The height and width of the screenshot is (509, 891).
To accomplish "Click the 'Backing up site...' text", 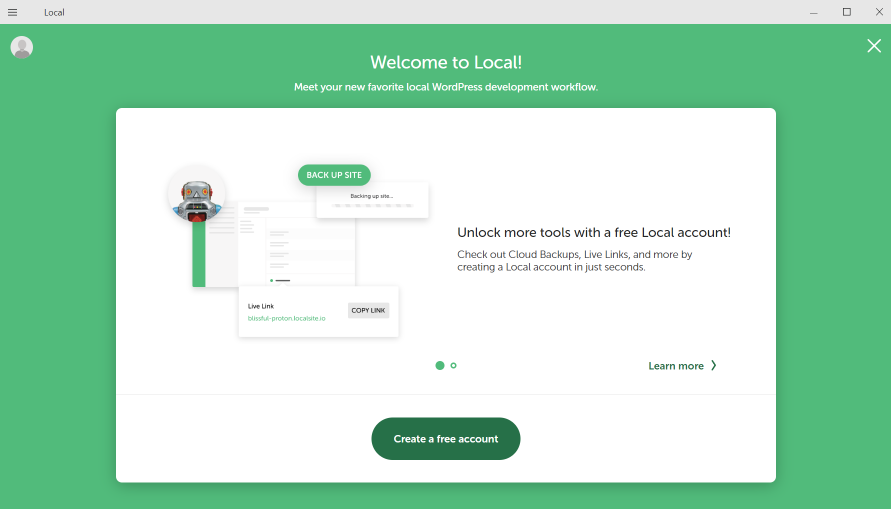I will tap(372, 196).
